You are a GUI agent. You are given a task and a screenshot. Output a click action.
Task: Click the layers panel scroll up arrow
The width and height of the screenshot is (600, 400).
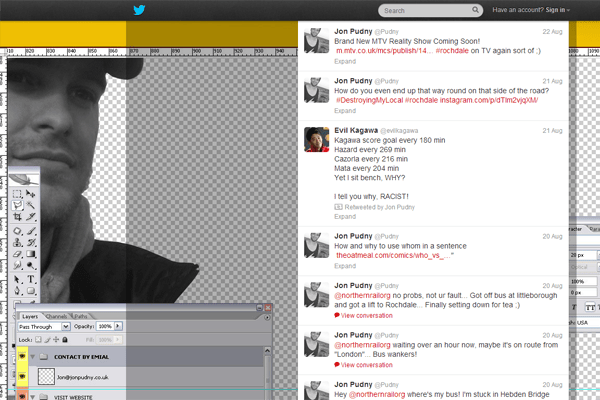[x=267, y=351]
